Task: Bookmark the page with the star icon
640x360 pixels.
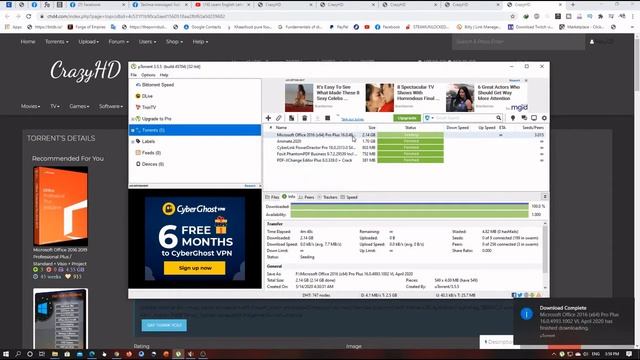Action: (x=513, y=16)
